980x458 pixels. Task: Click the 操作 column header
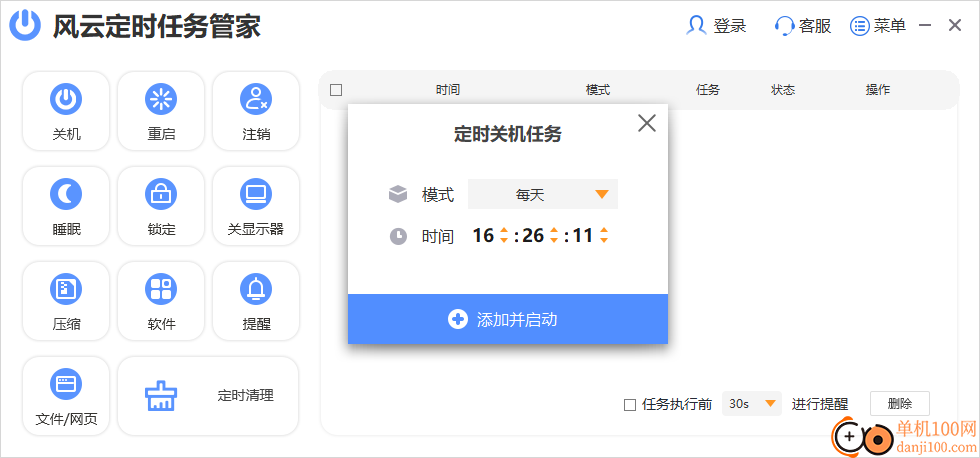[x=878, y=90]
